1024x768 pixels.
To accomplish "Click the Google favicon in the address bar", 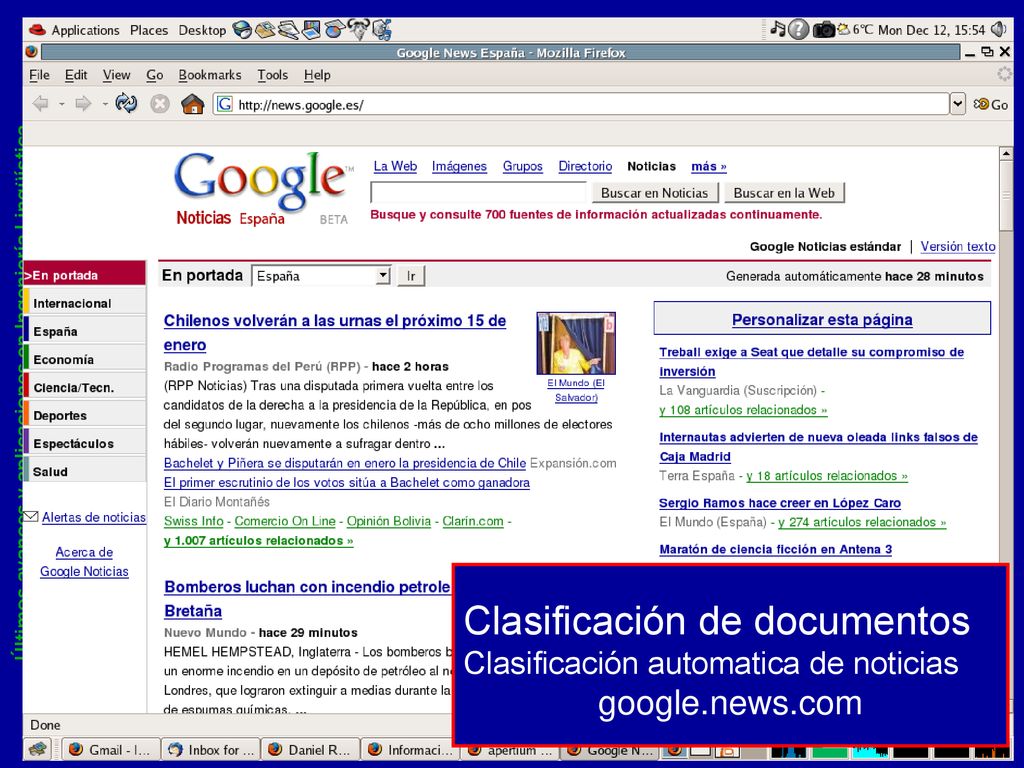I will point(225,104).
